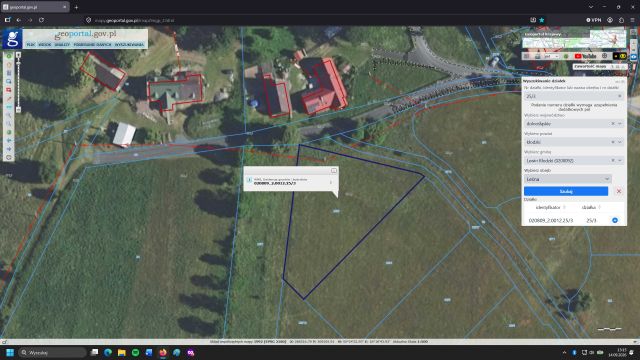
Task: Clear the 25/3 parcel number field
Action: (620, 96)
